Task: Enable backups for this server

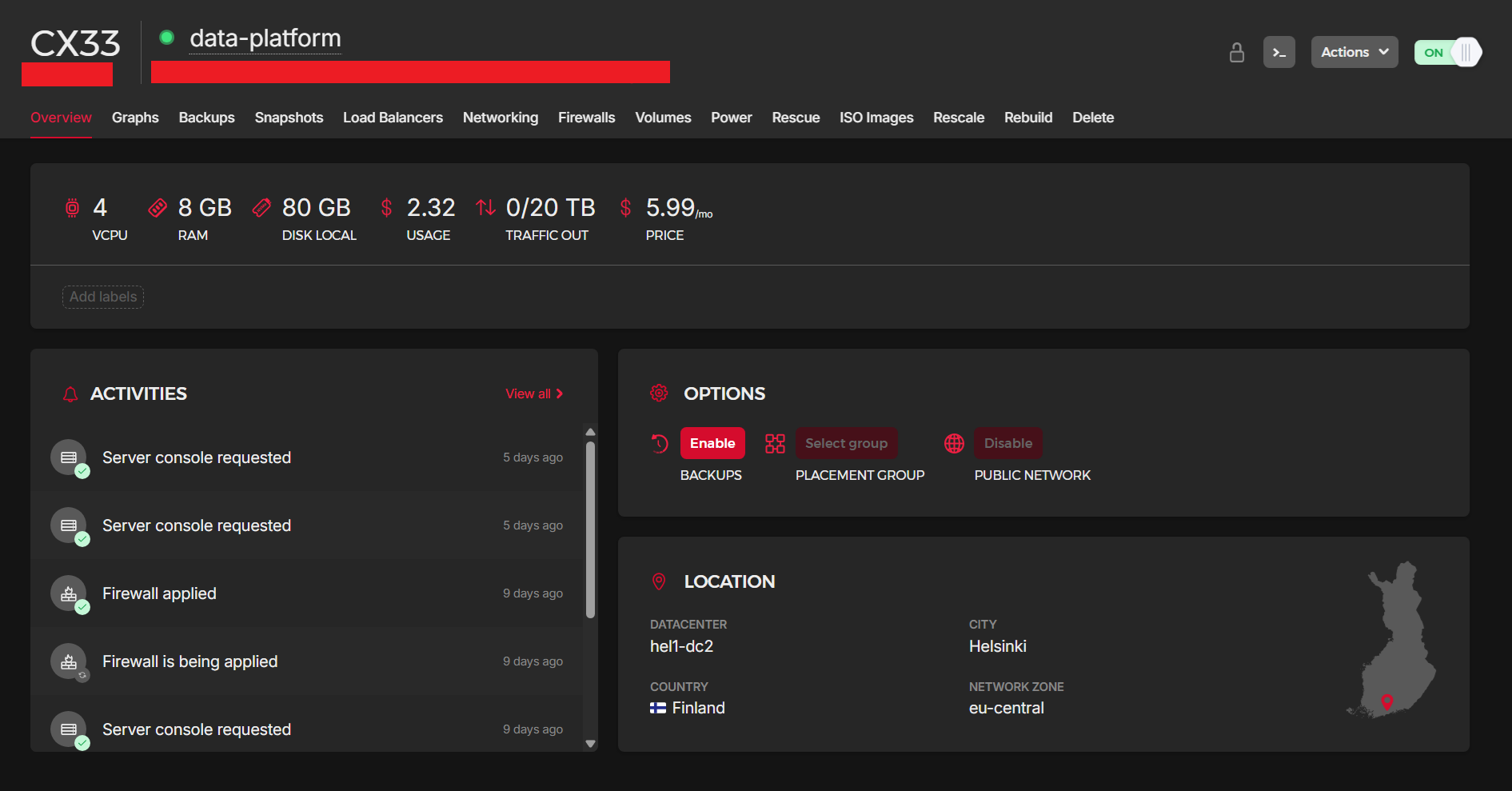Action: tap(712, 444)
